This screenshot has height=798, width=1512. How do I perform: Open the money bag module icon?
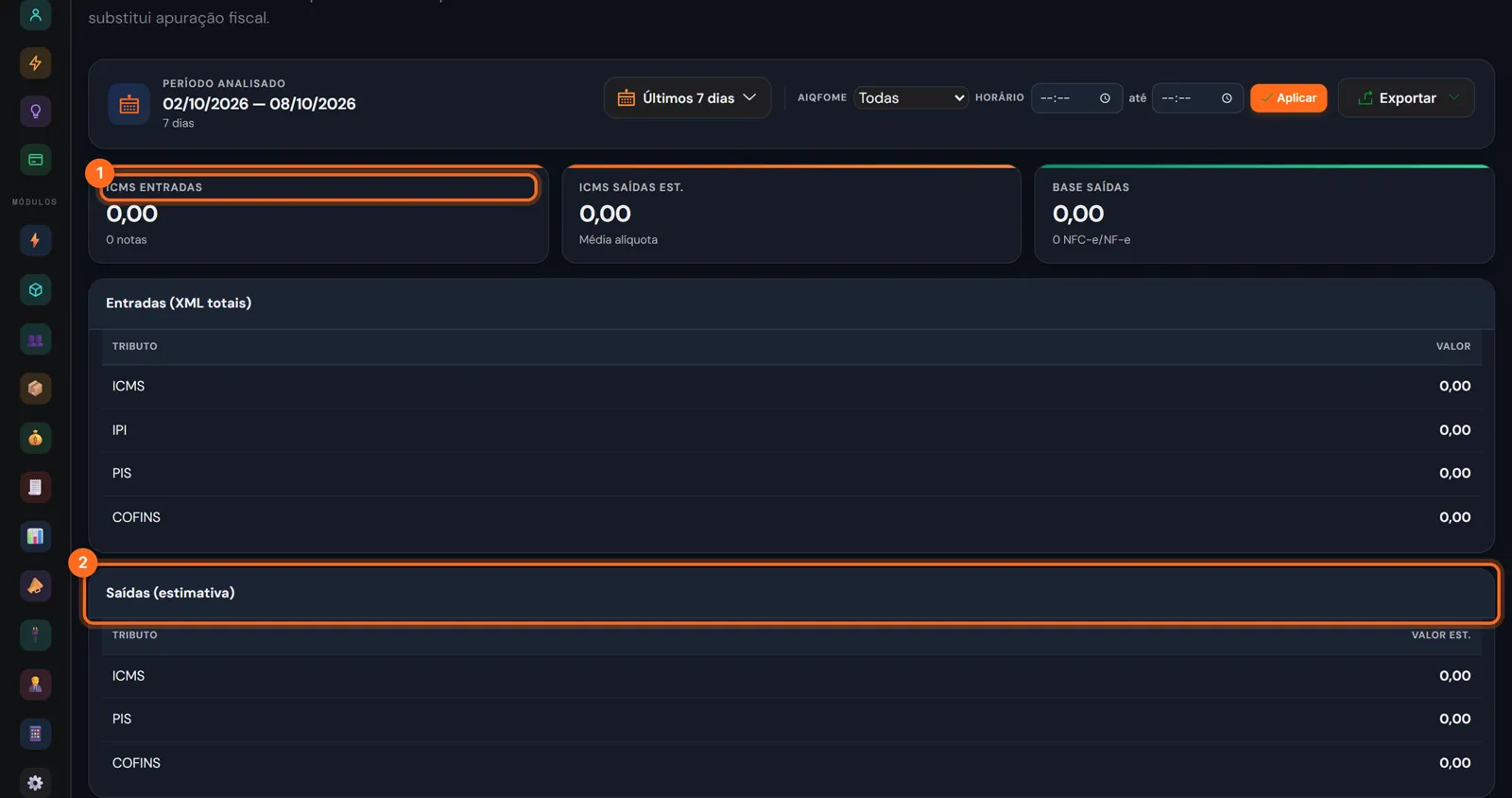click(35, 438)
